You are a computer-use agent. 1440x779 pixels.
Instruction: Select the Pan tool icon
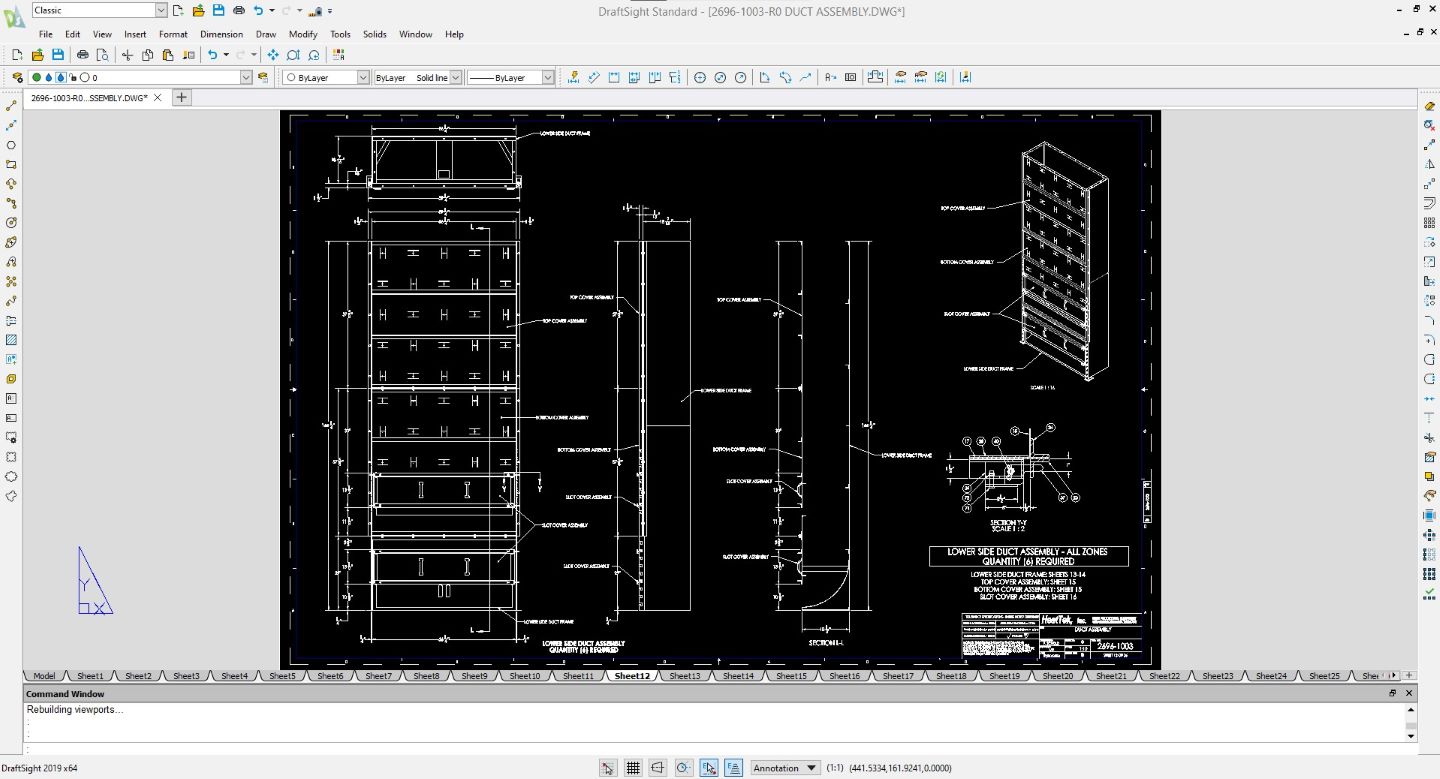(x=273, y=55)
